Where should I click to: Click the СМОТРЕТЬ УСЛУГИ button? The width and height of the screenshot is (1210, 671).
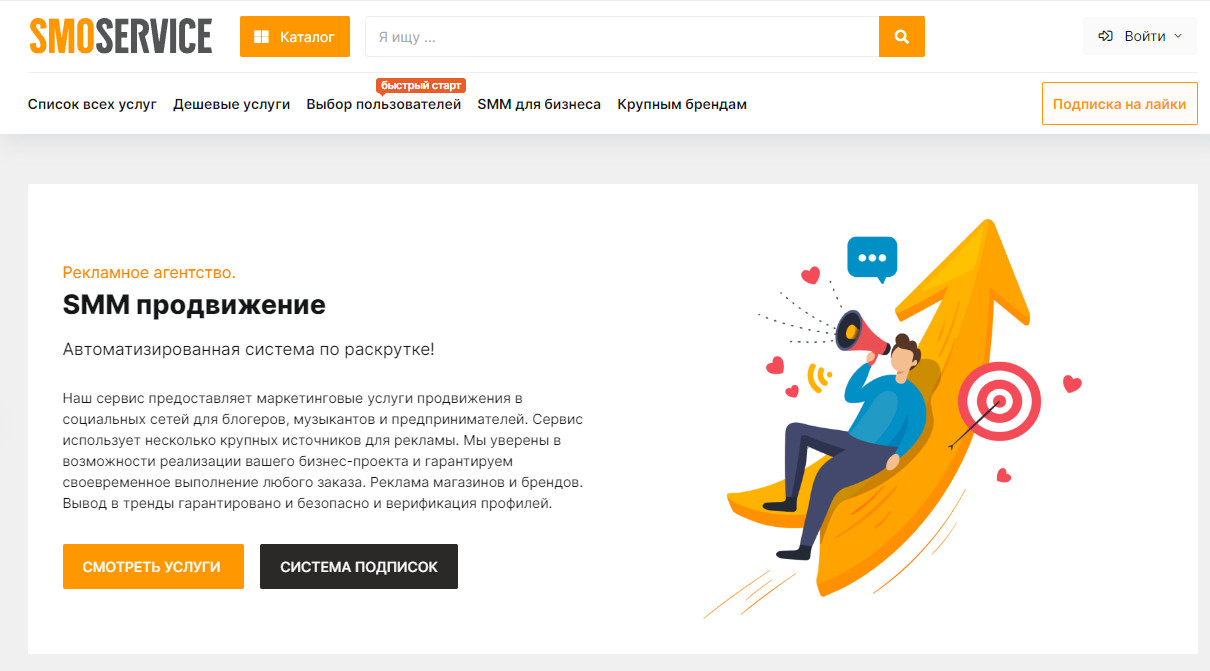pyautogui.click(x=153, y=566)
